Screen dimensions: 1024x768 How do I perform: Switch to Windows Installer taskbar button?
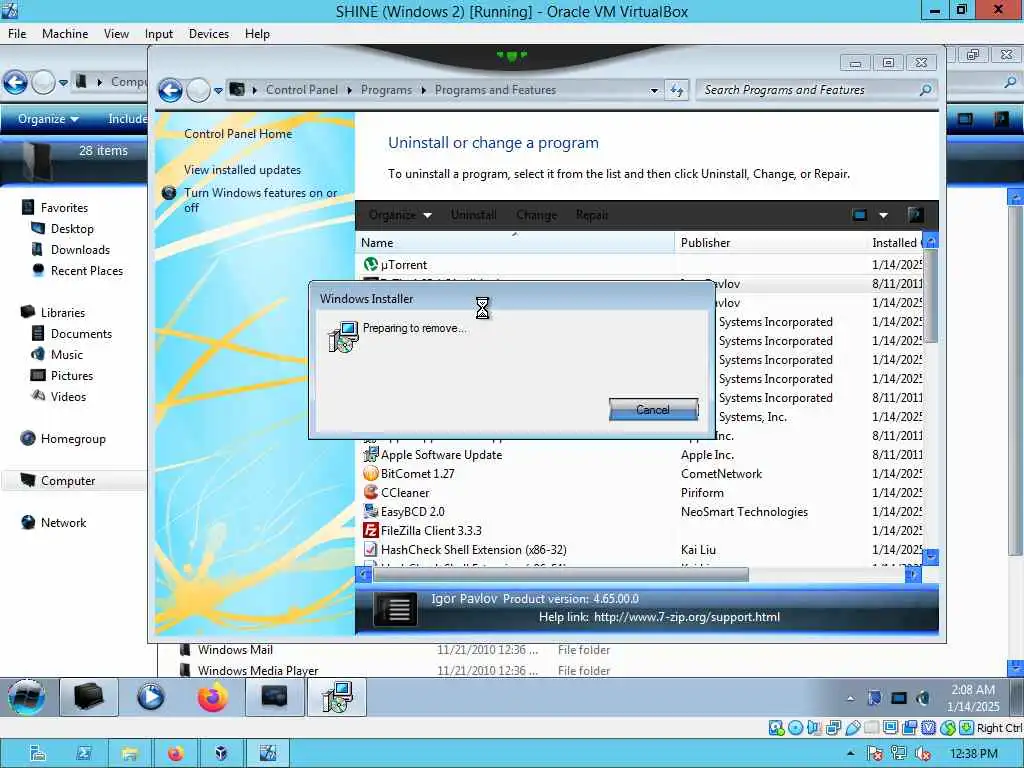tap(336, 697)
